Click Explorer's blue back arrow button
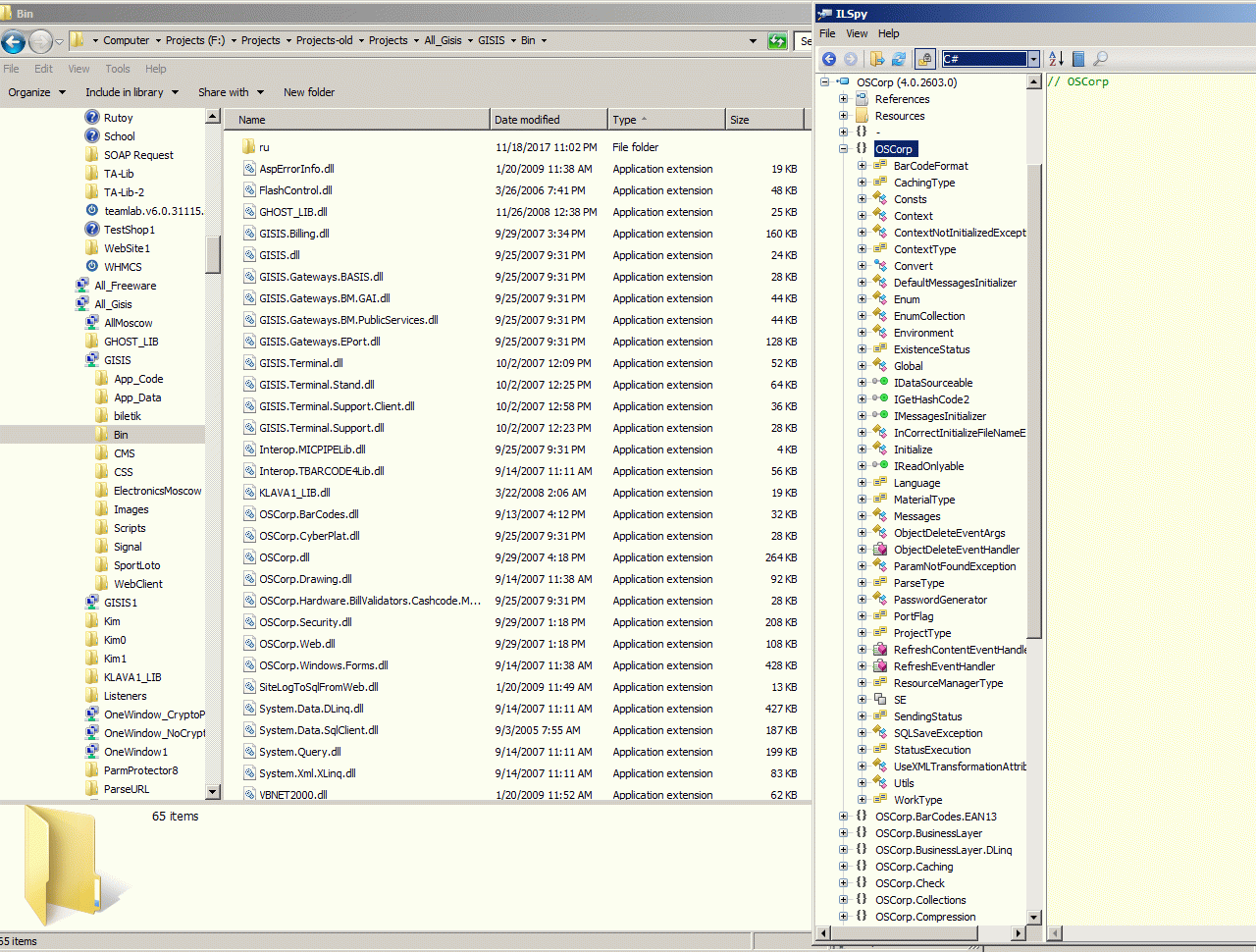The height and width of the screenshot is (952, 1256). pos(14,41)
